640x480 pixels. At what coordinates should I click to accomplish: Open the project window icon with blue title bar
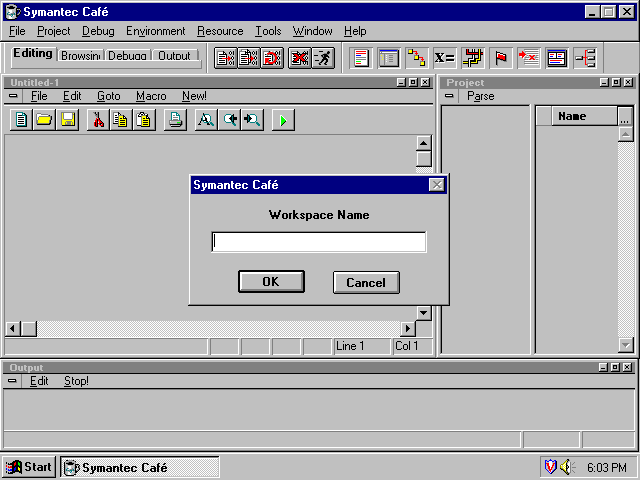pyautogui.click(x=389, y=58)
